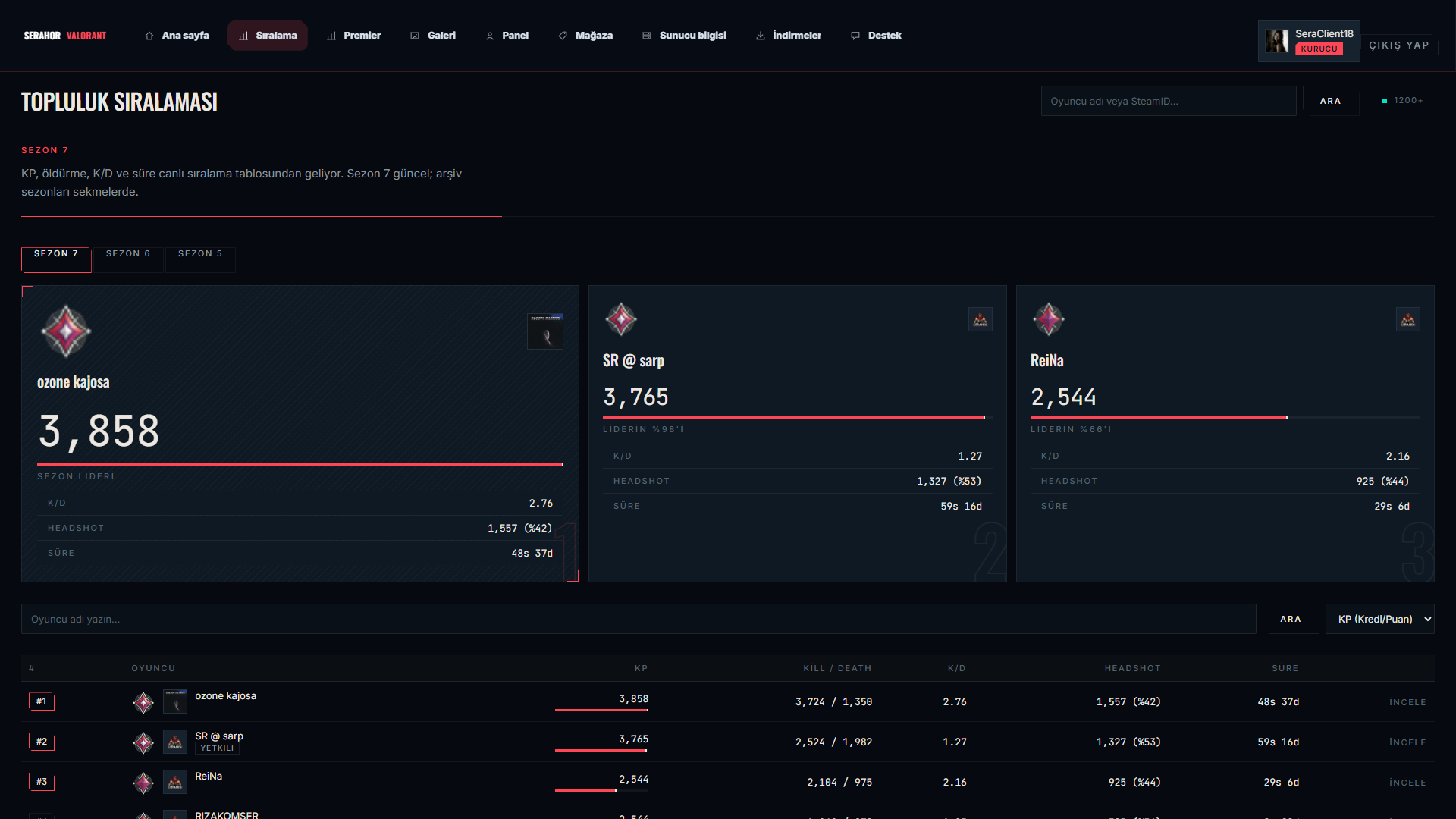Image resolution: width=1456 pixels, height=819 pixels.
Task: Click ReiNa's progress bar in third card
Action: (x=1225, y=417)
